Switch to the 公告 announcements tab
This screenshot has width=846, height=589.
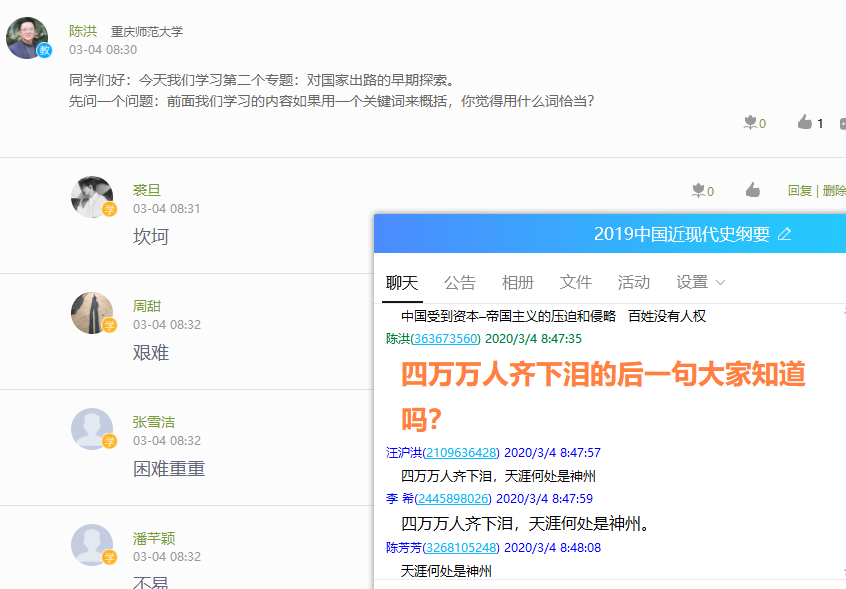click(461, 282)
